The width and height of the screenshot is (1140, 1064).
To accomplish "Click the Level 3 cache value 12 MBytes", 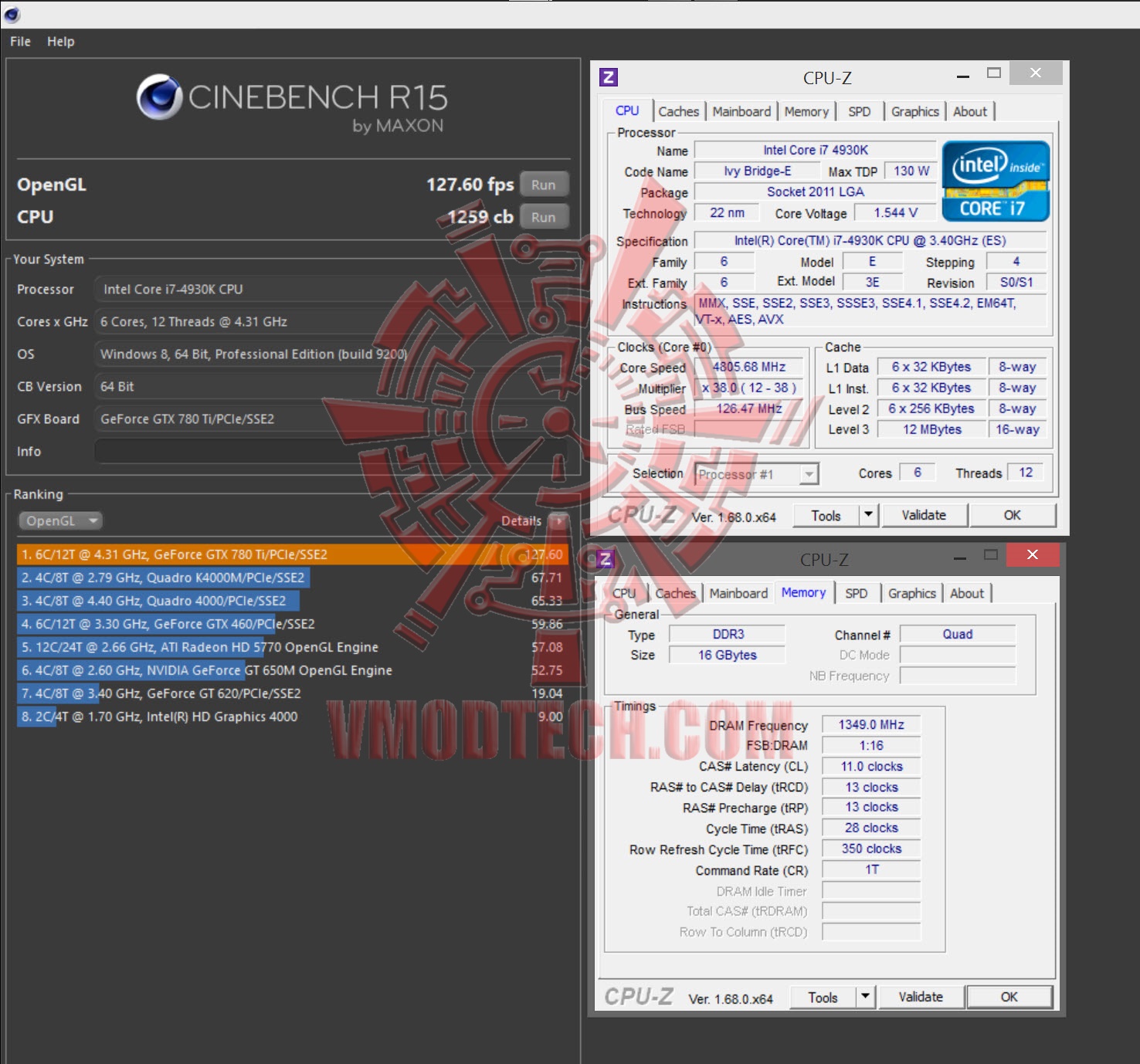I will pos(932,430).
